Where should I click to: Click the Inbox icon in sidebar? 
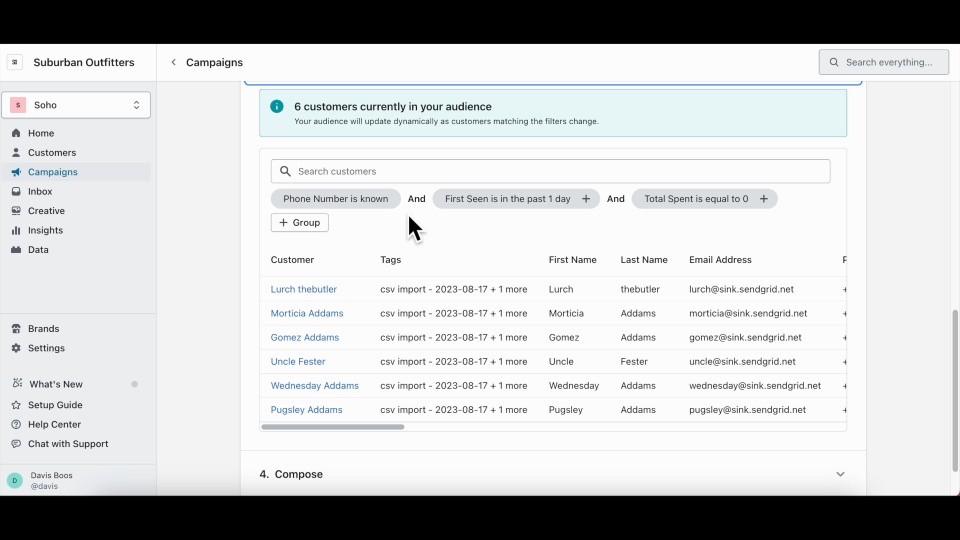click(16, 192)
